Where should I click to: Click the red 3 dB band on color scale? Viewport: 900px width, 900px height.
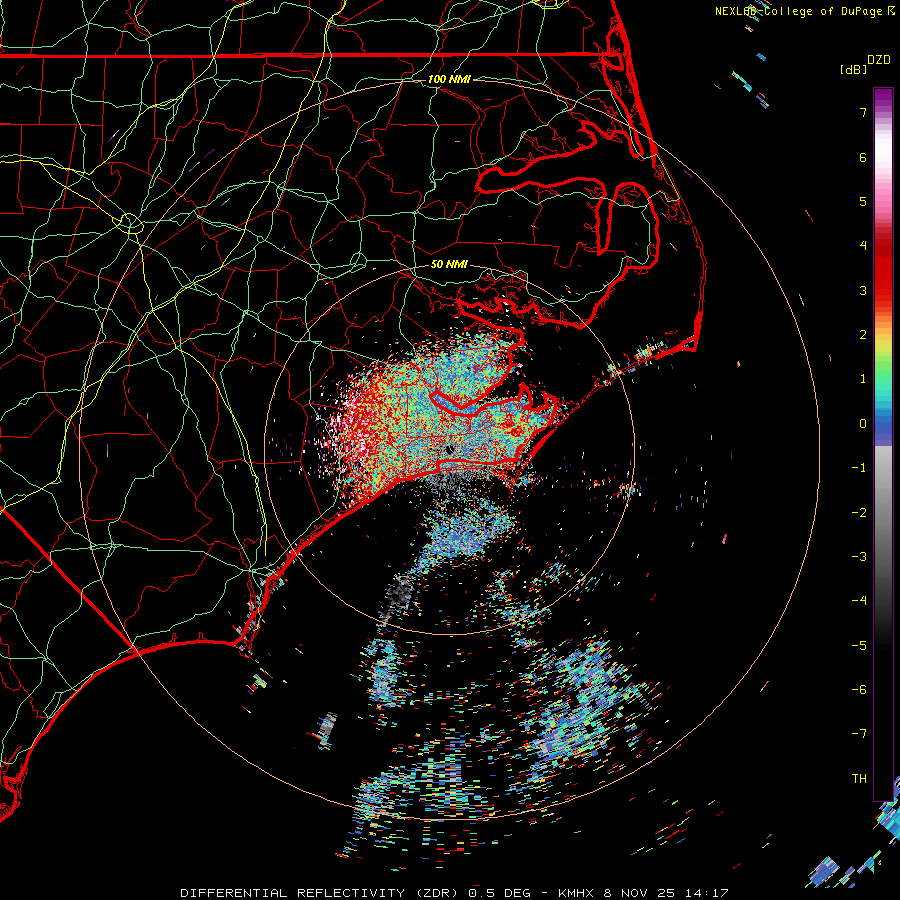(883, 281)
